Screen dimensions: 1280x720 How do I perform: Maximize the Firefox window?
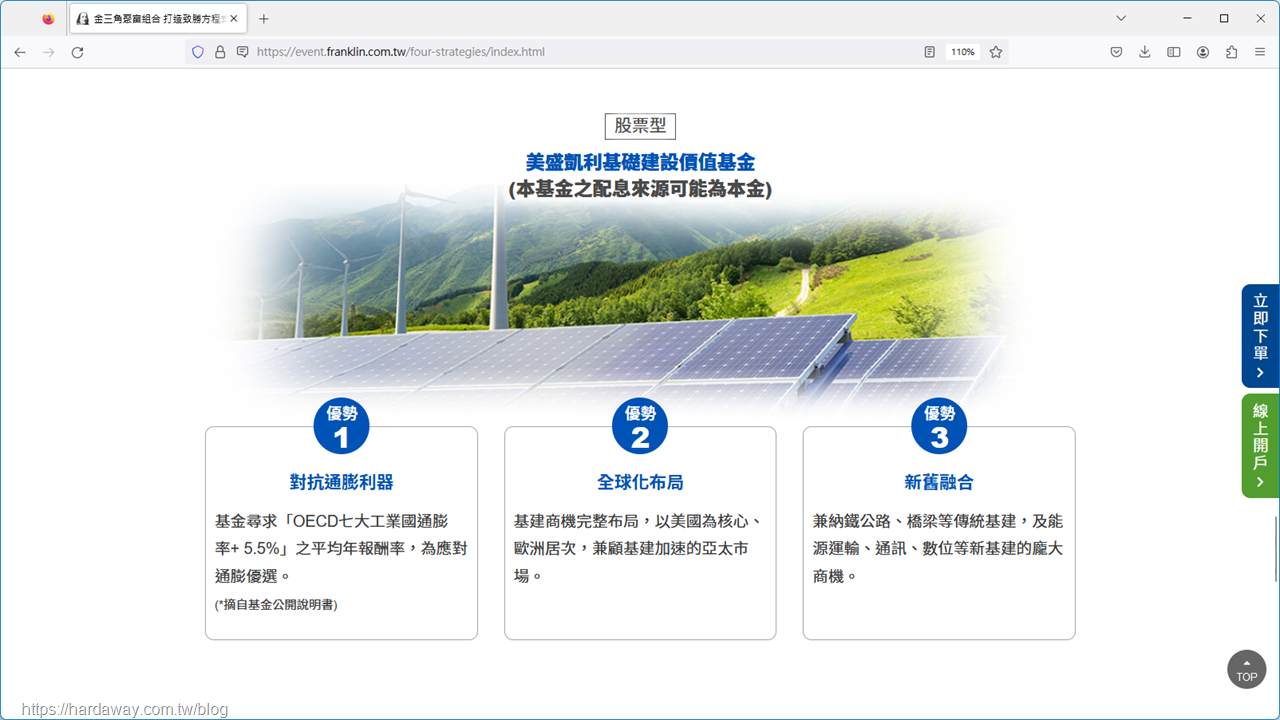point(1224,18)
